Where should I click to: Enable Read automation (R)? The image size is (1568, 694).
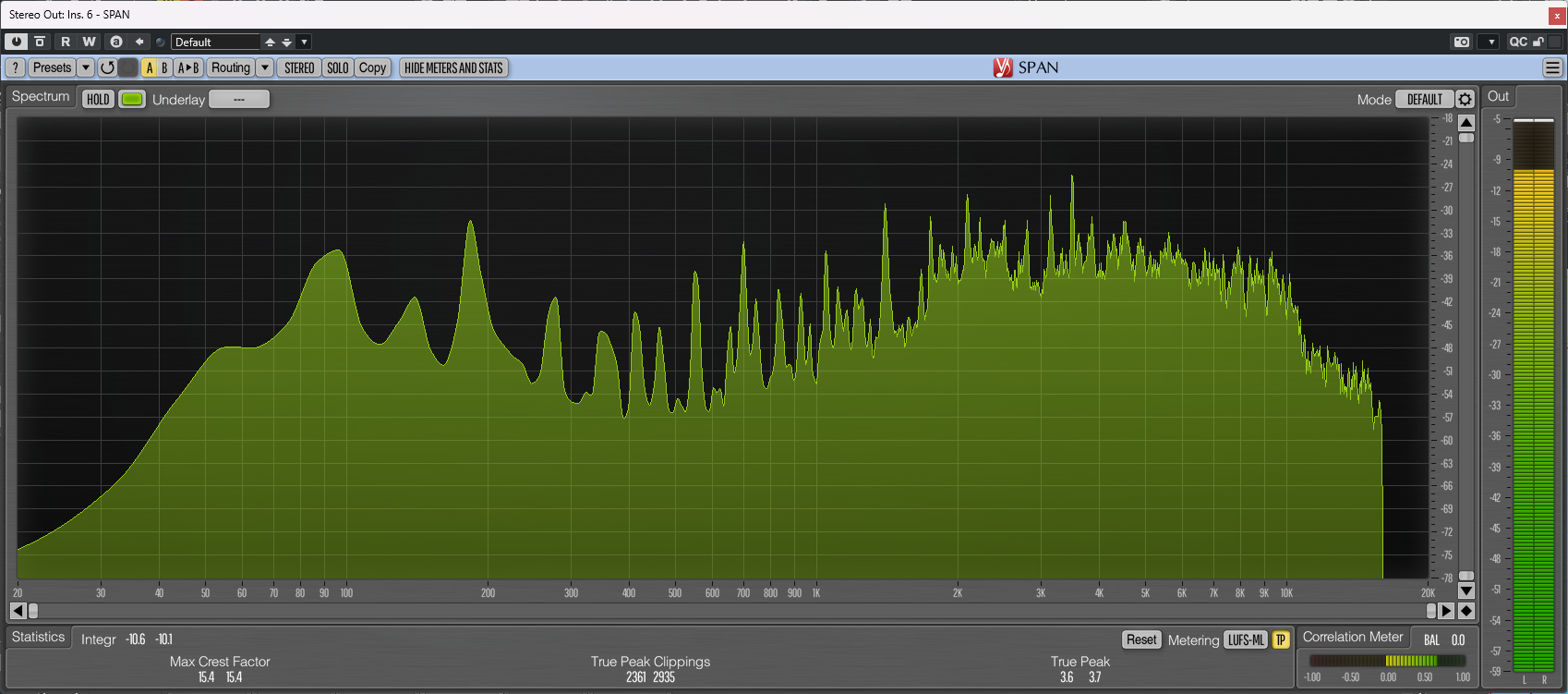(66, 42)
